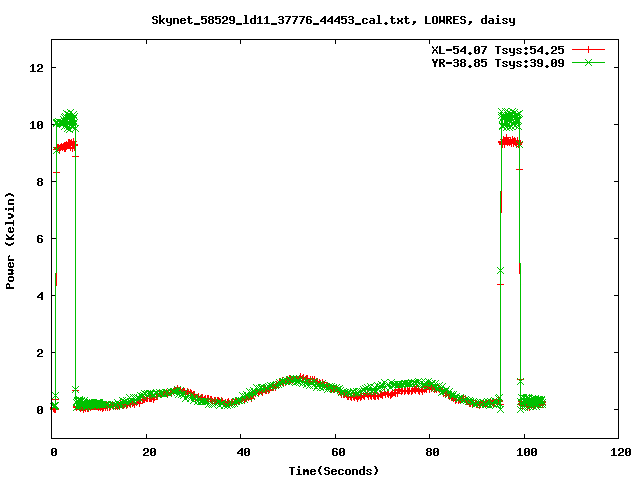Click the x-axis tick label 60
This screenshot has width=640, height=480.
tap(338, 452)
